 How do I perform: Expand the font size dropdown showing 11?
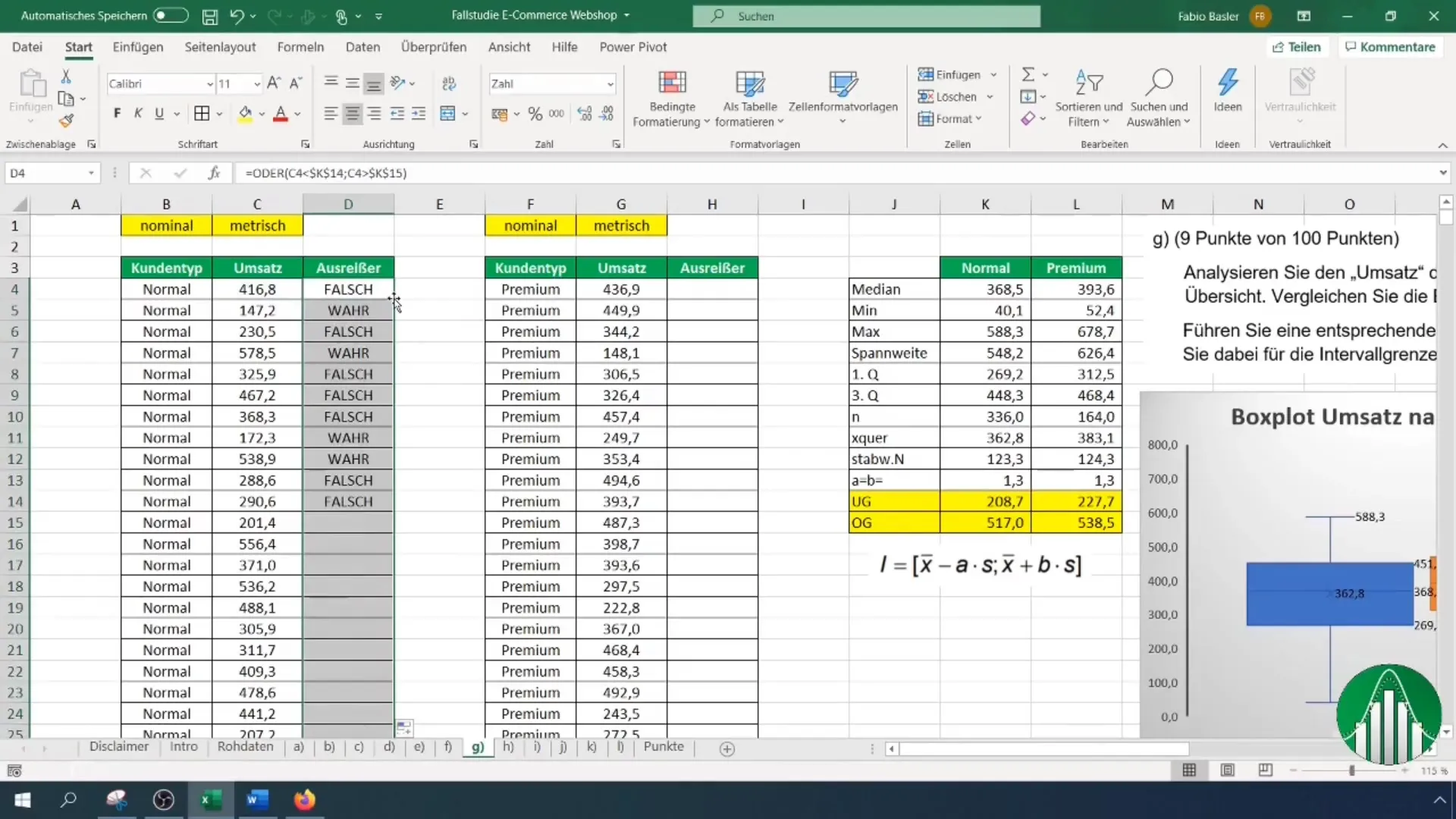tap(255, 83)
